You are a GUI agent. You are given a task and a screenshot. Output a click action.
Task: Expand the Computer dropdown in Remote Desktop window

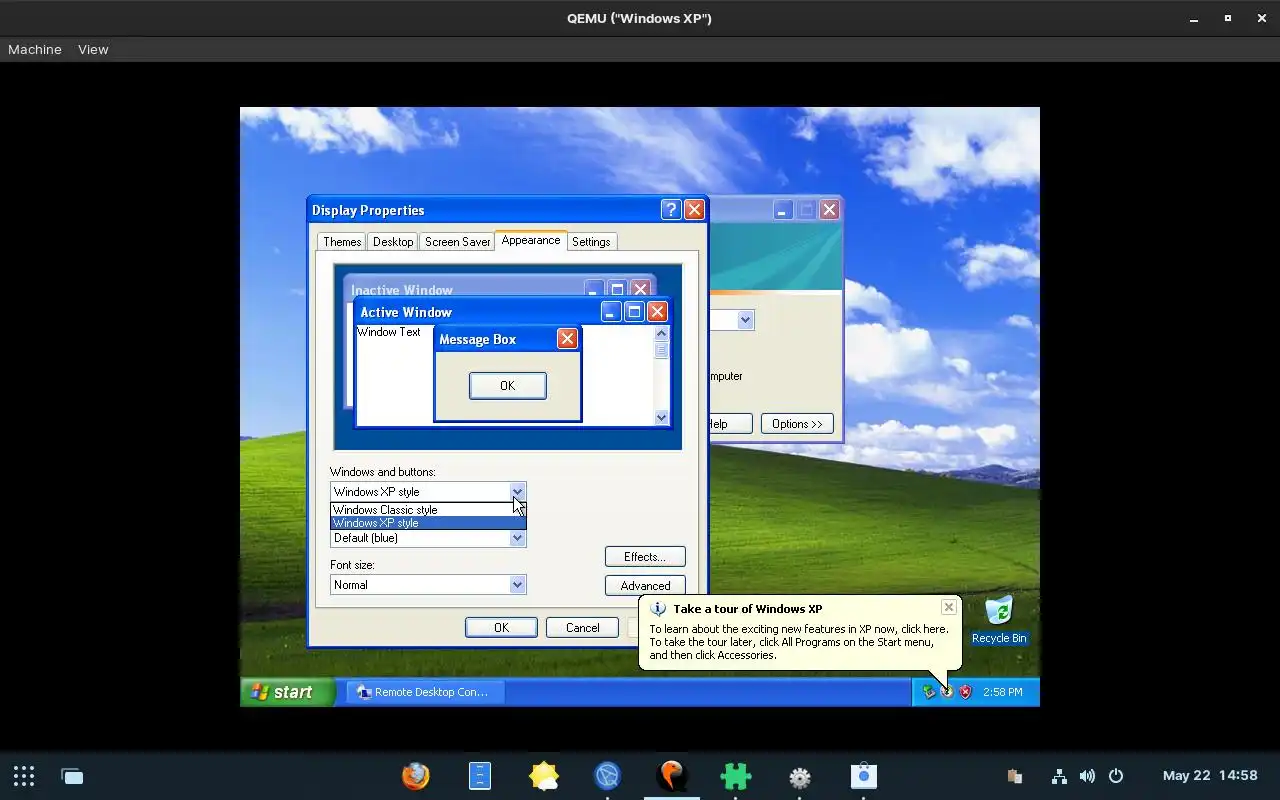[745, 320]
